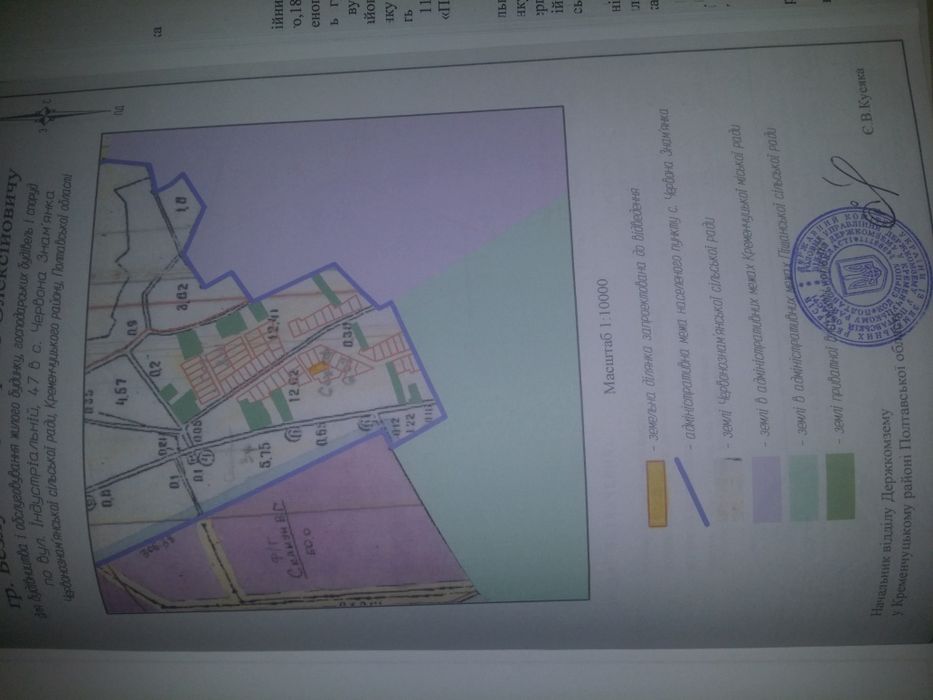Click the small orange plot on the map
This screenshot has height=700, width=933.
[318, 368]
